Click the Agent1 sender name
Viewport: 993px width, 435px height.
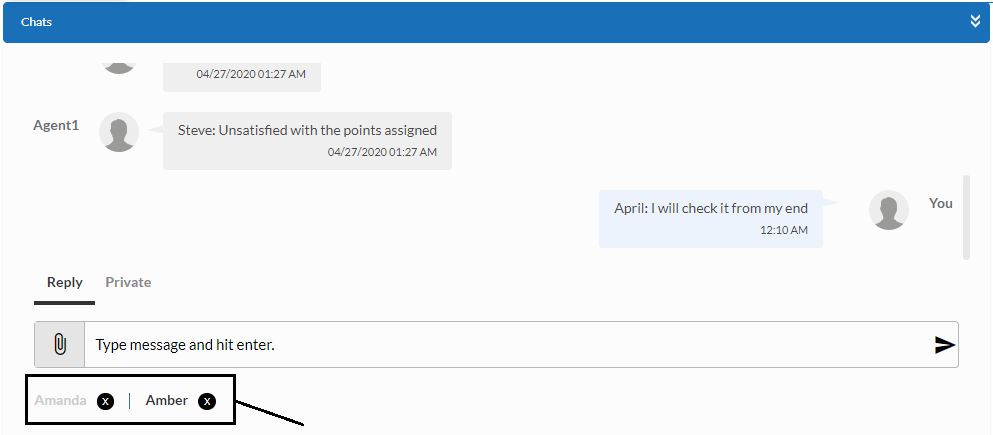56,126
